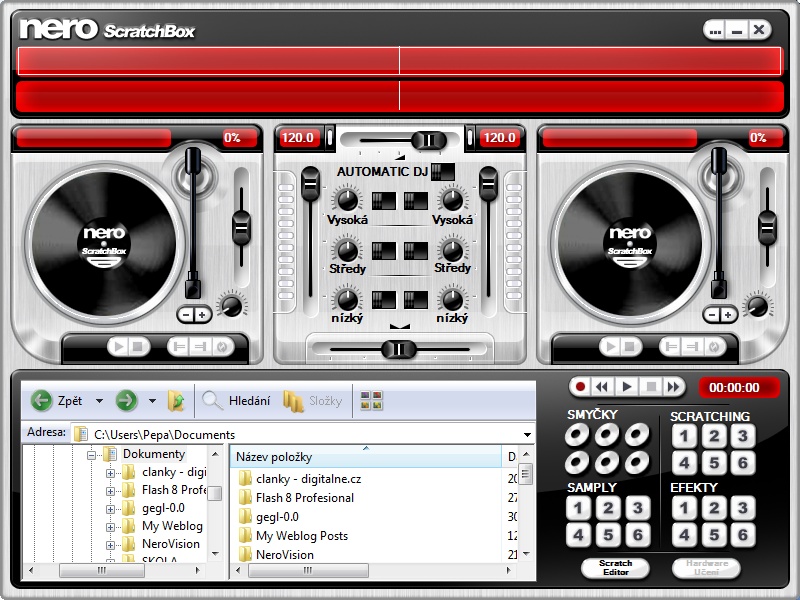800x600 pixels.
Task: Click left deck minus pitch button
Action: point(186,315)
